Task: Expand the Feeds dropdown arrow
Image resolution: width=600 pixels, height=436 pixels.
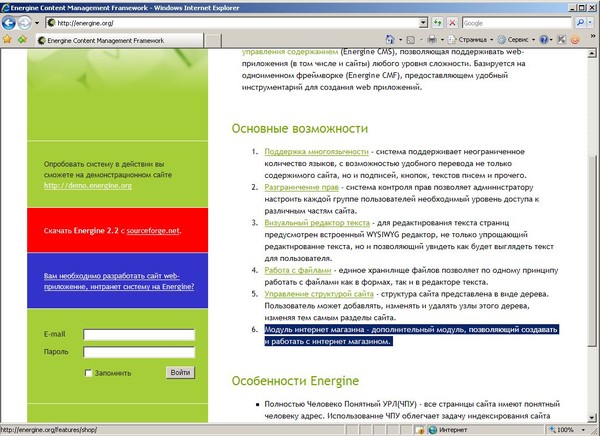Action: coord(421,40)
